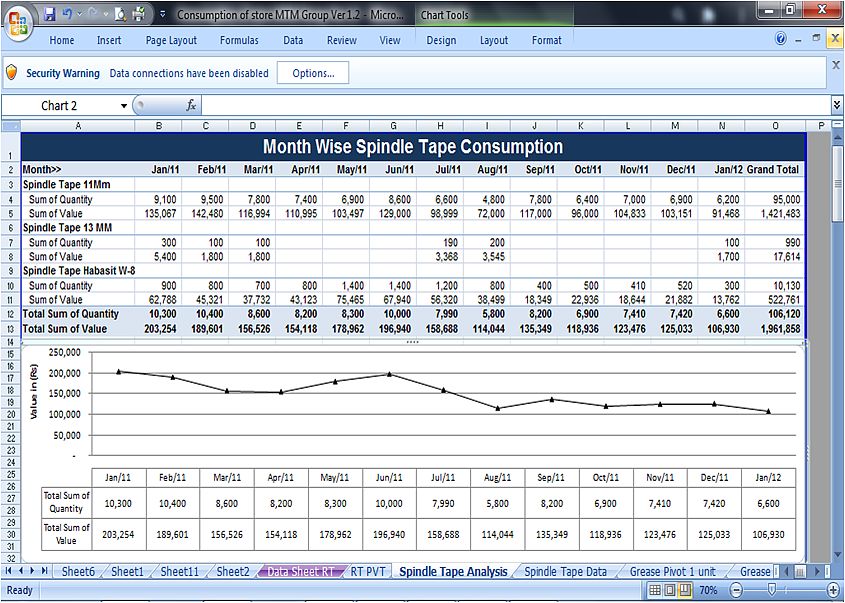Viewport: 845px width, 603px height.
Task: Expand the Redo history dropdown arrow
Action: 106,15
